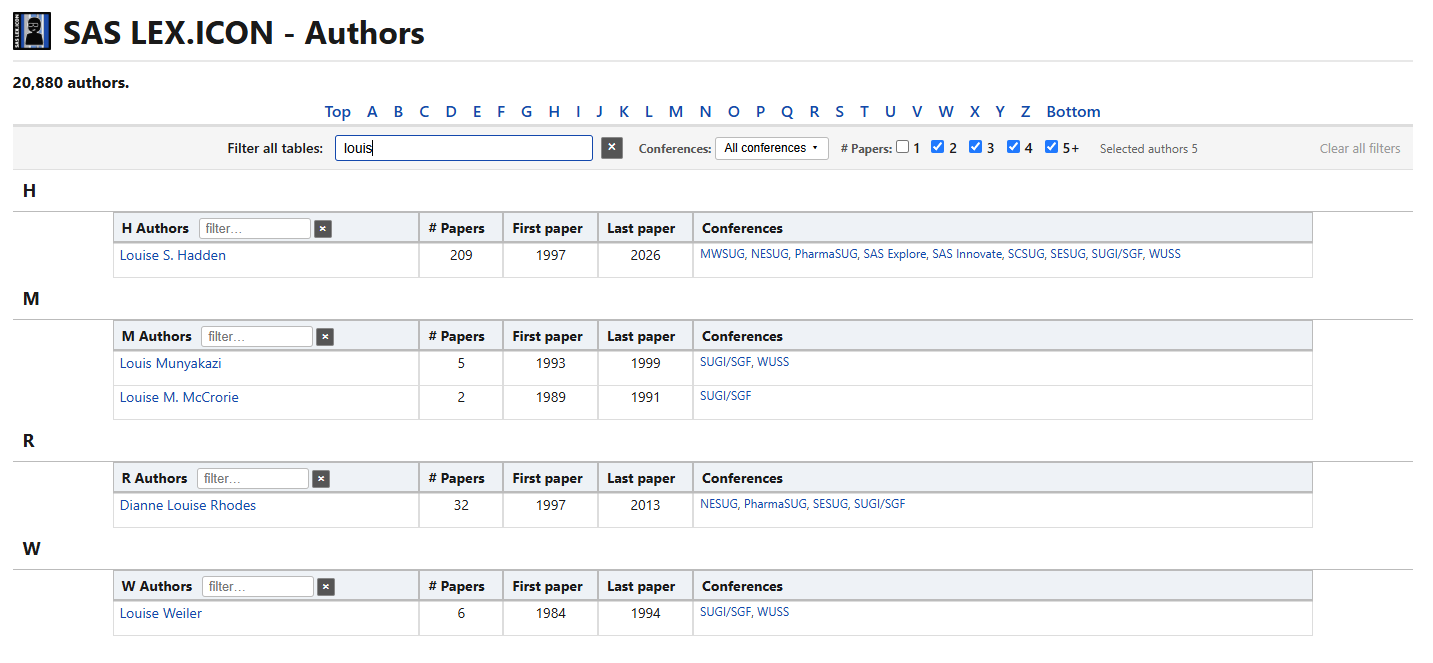Click MWSUG conference link for Hadden
This screenshot has height=663, width=1433.
pos(722,254)
